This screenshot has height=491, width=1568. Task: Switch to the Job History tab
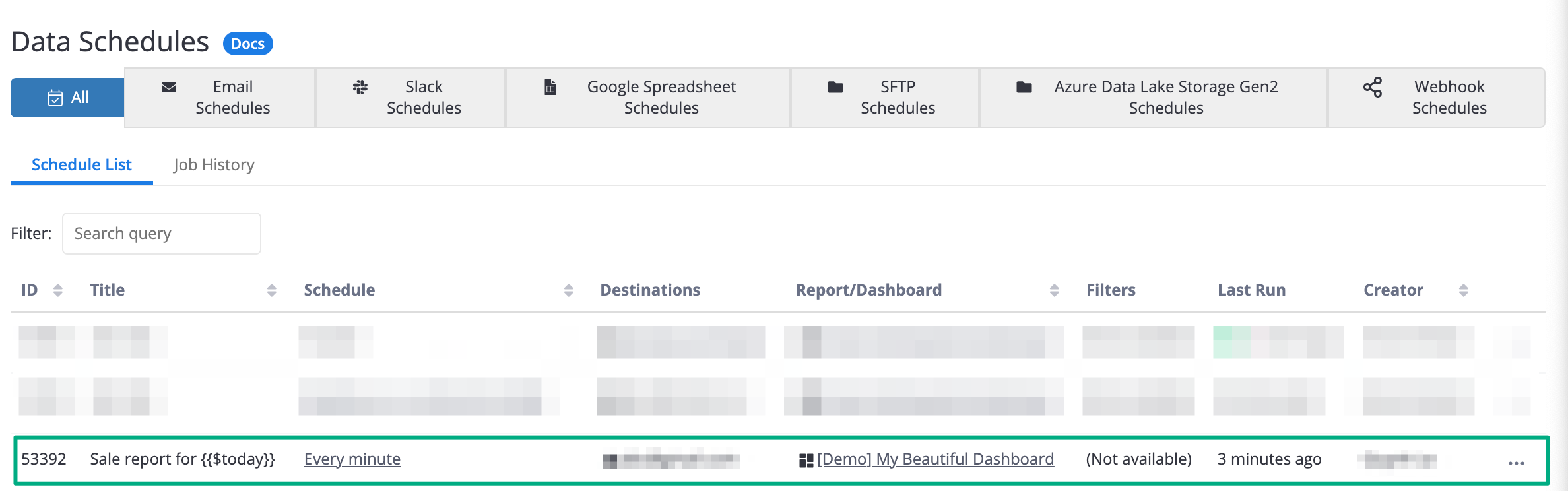[x=214, y=164]
